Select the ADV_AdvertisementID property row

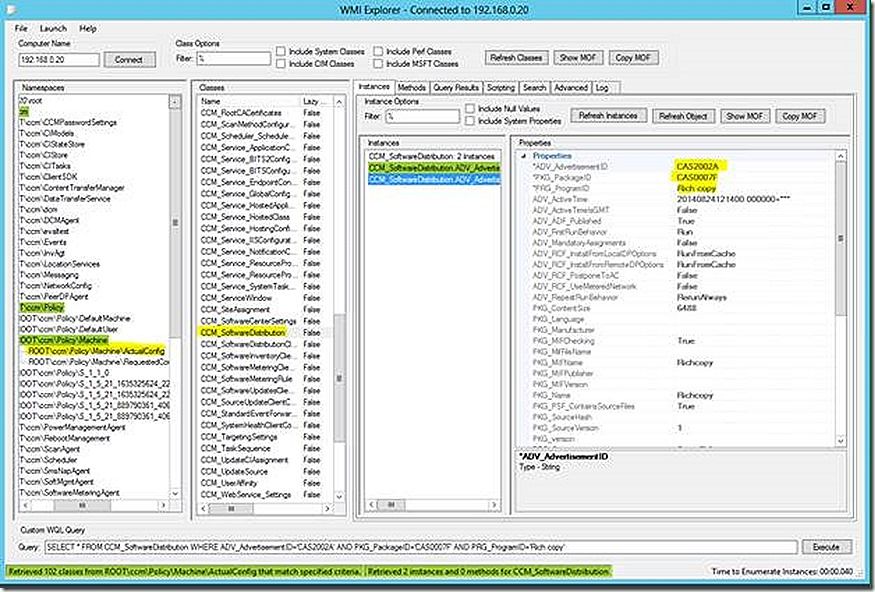coord(676,166)
